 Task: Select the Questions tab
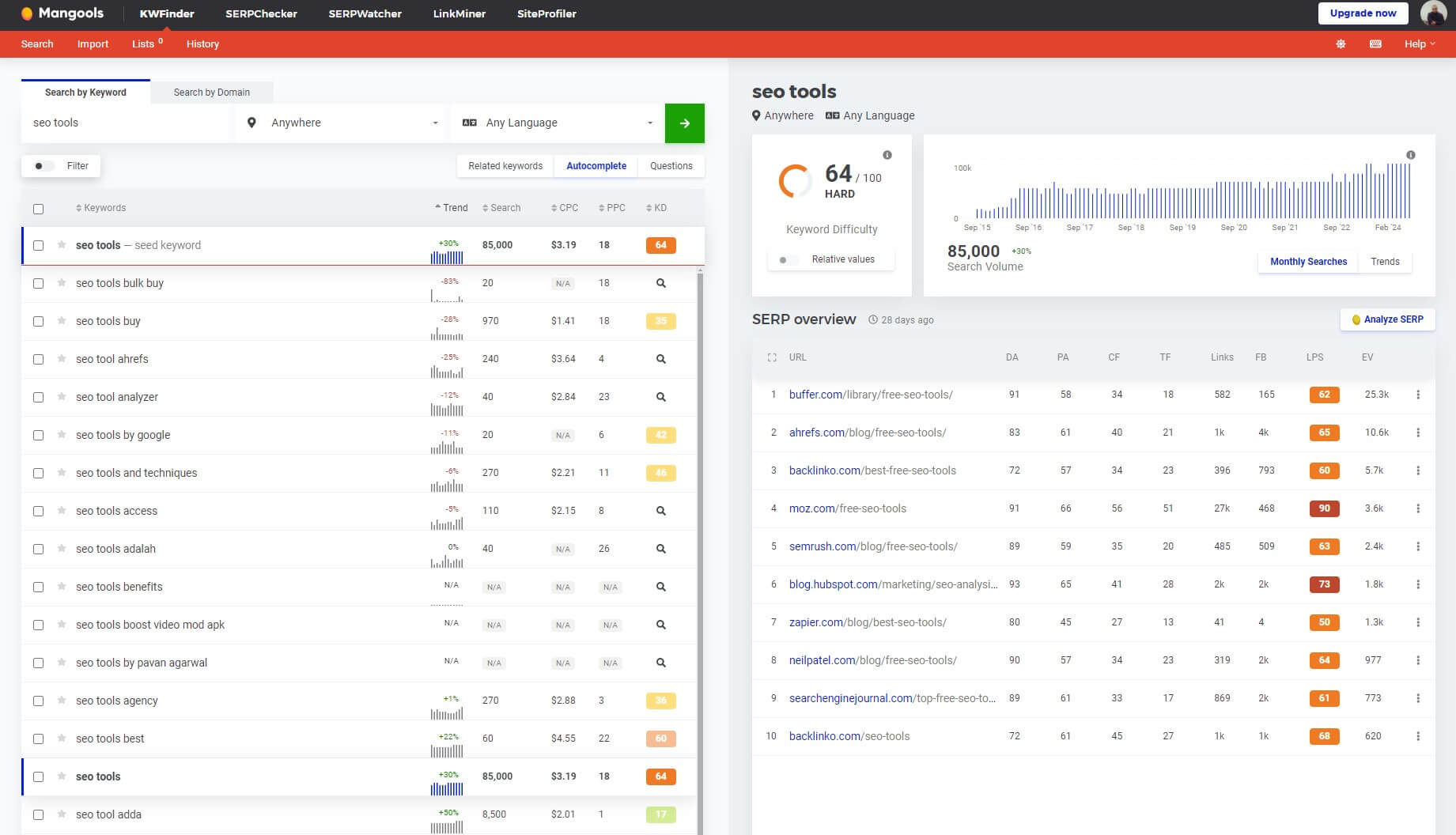pyautogui.click(x=671, y=166)
